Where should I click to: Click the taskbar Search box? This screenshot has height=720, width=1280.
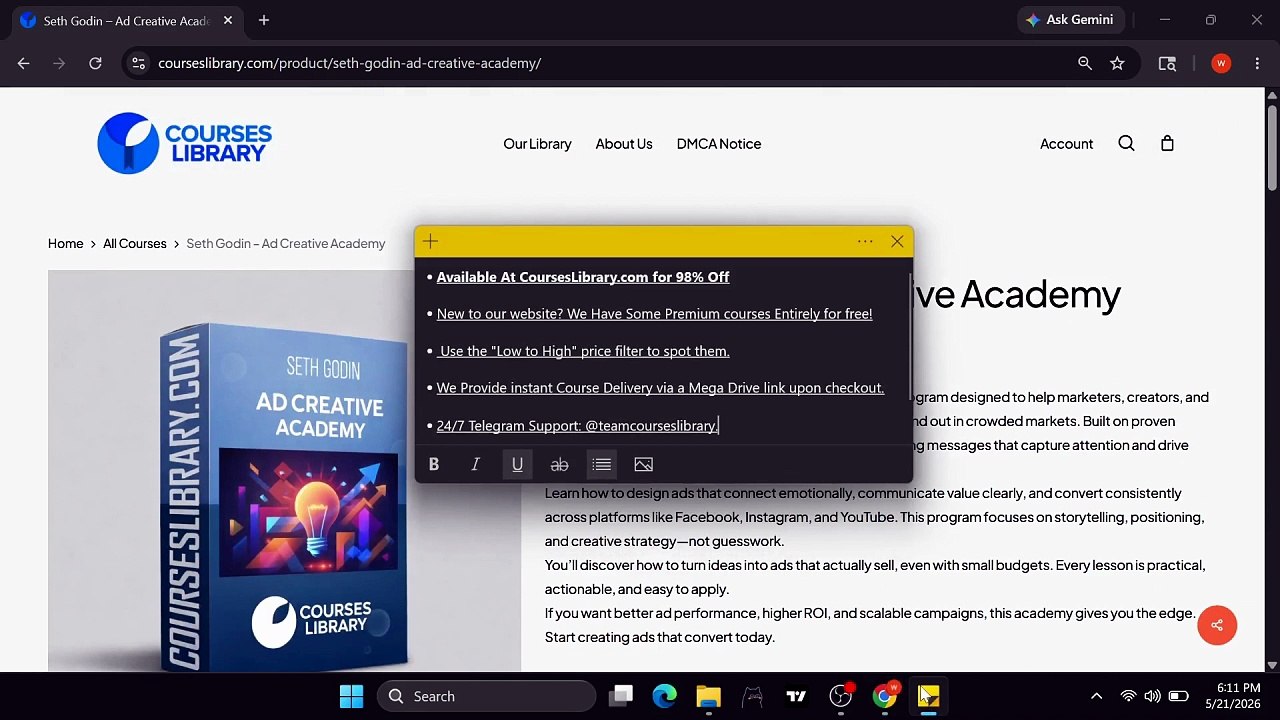click(486, 696)
